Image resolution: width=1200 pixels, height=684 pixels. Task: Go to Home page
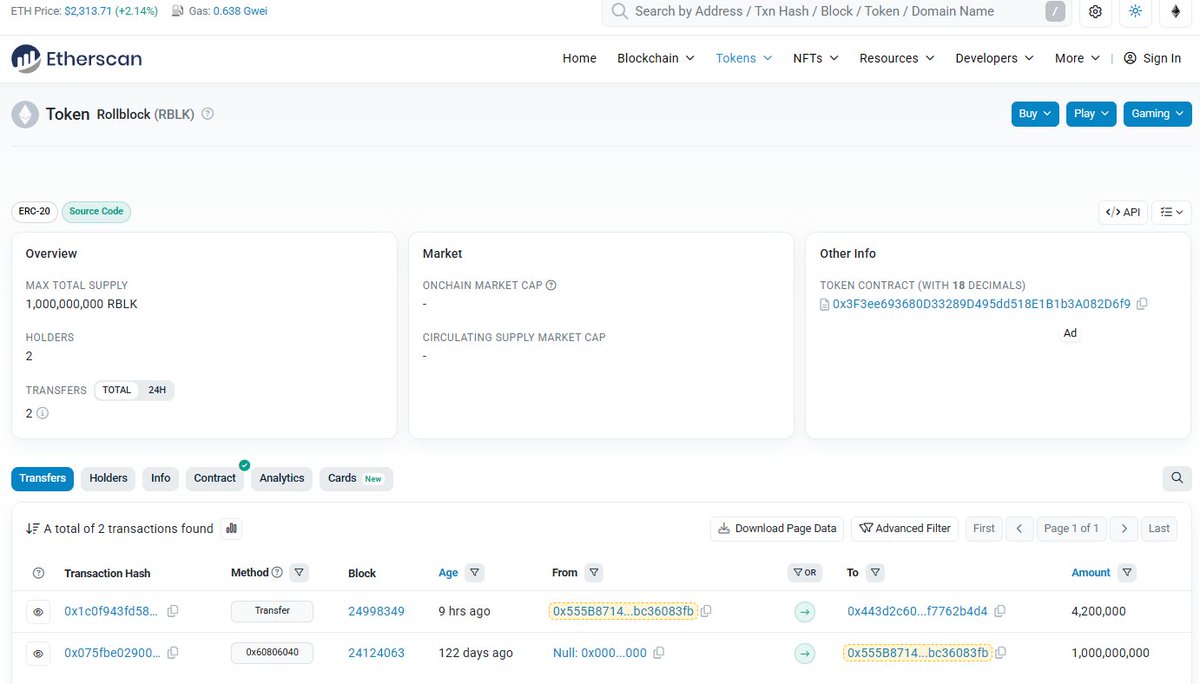579,58
